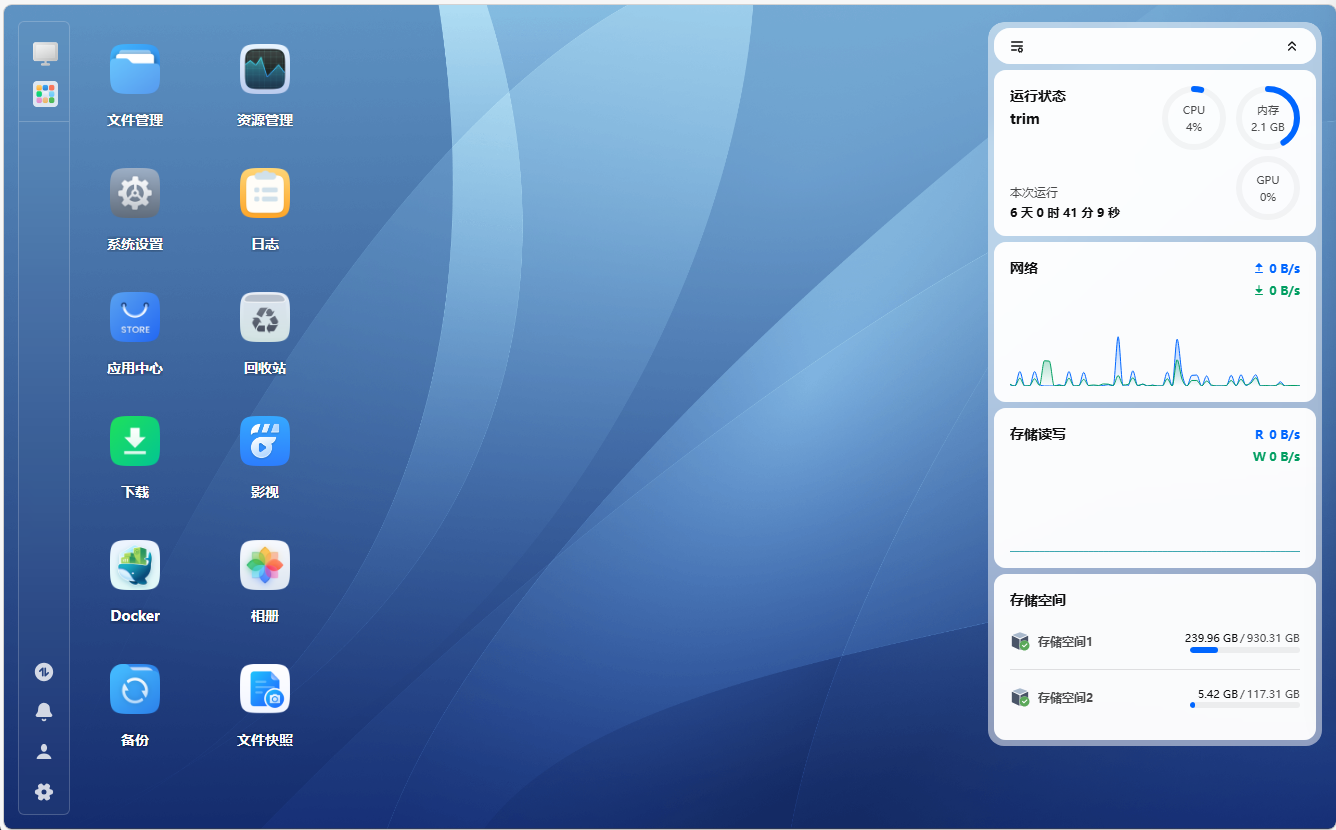The image size is (1336, 830).
Task: Open the 日志 log app
Action: tap(265, 193)
